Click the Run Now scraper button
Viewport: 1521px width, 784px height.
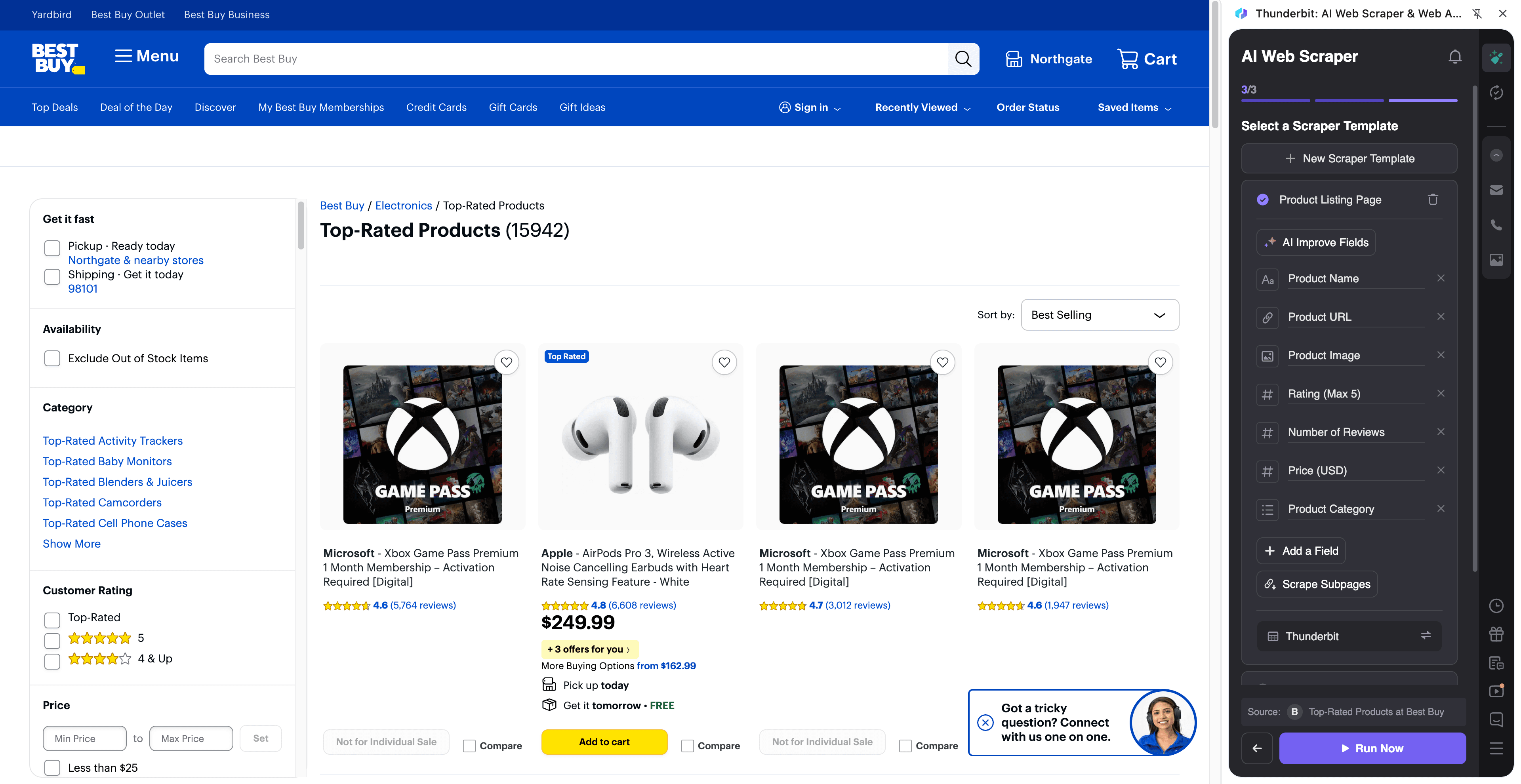click(x=1372, y=748)
